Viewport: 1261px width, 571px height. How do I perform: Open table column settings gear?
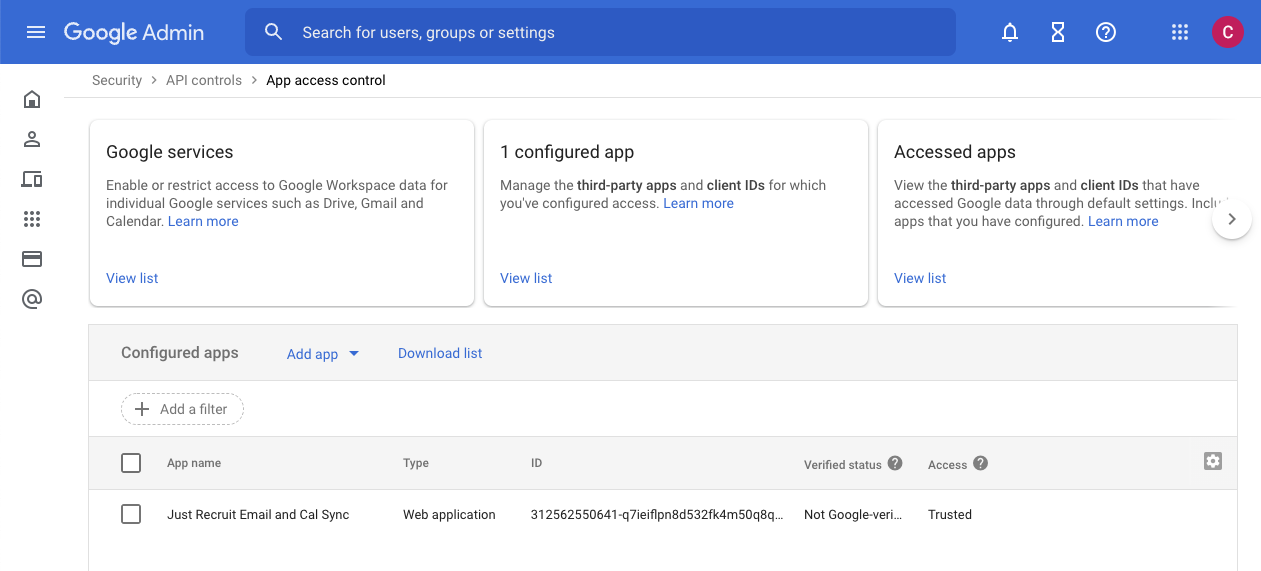pos(1213,461)
